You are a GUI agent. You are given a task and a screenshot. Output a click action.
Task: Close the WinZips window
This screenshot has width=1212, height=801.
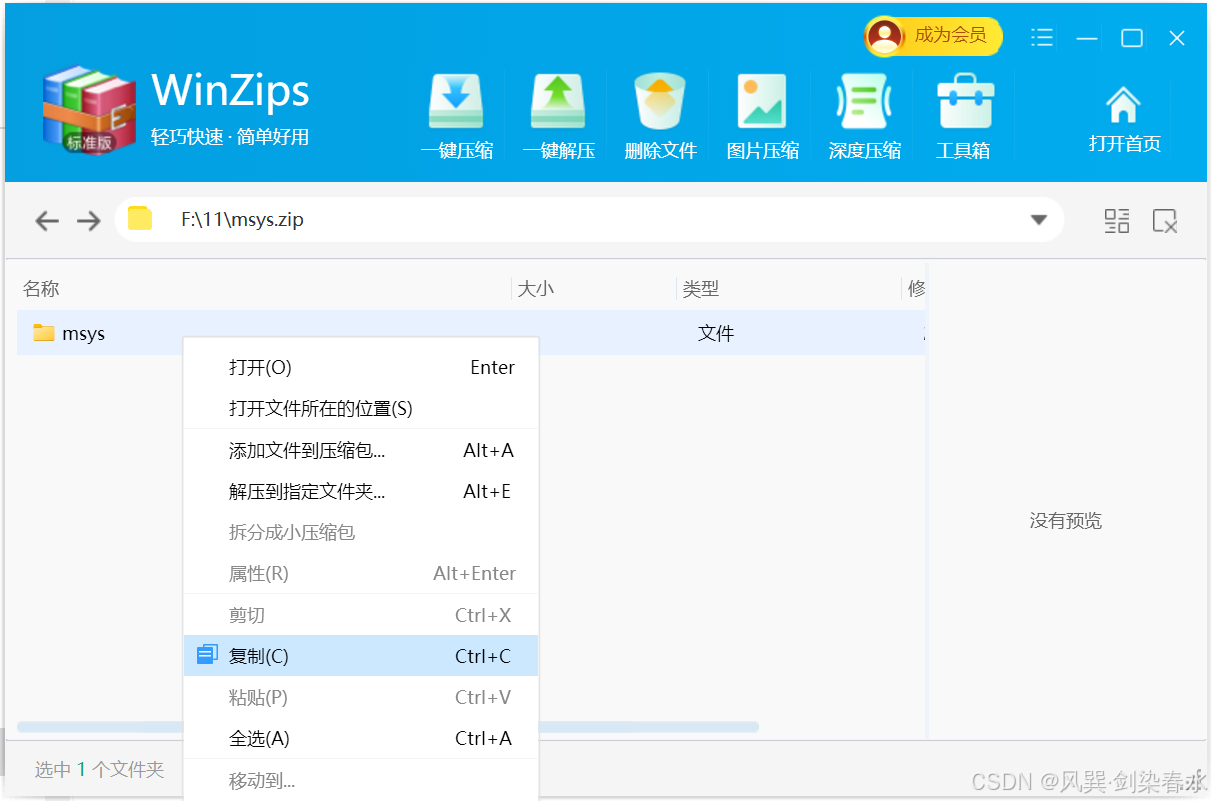1177,38
